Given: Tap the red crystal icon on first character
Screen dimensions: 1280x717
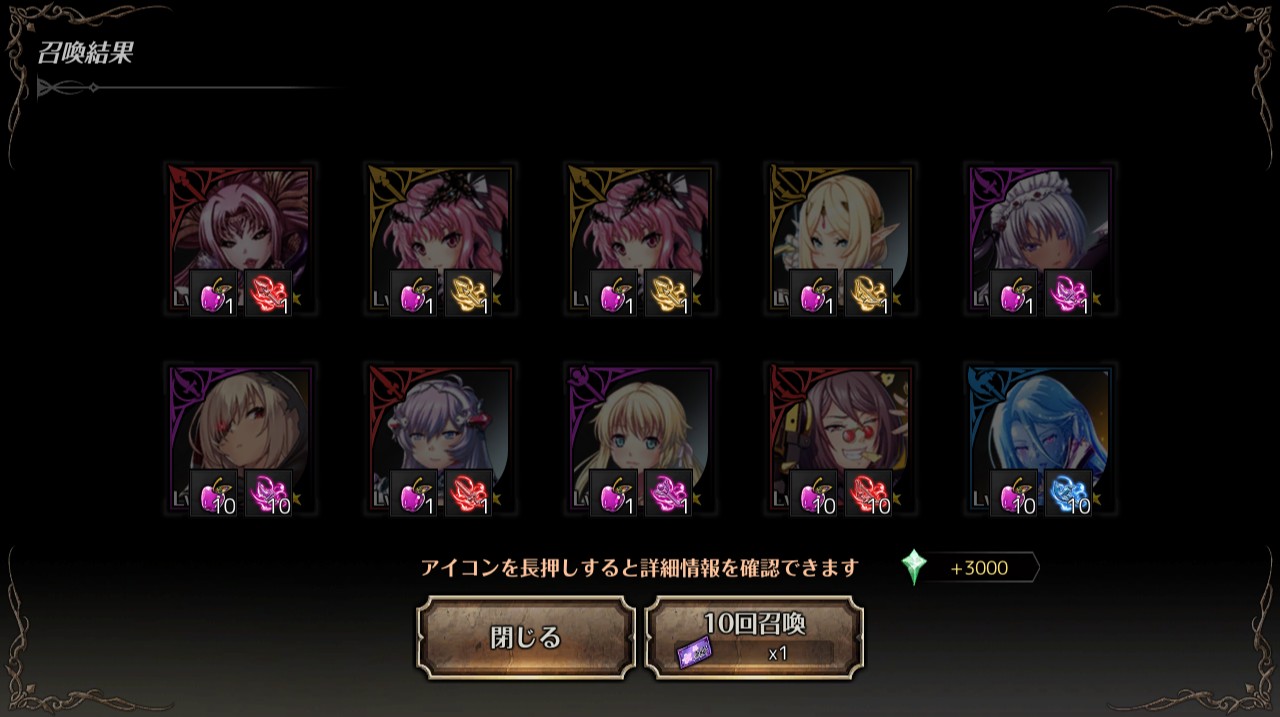Looking at the screenshot, I should (x=268, y=293).
